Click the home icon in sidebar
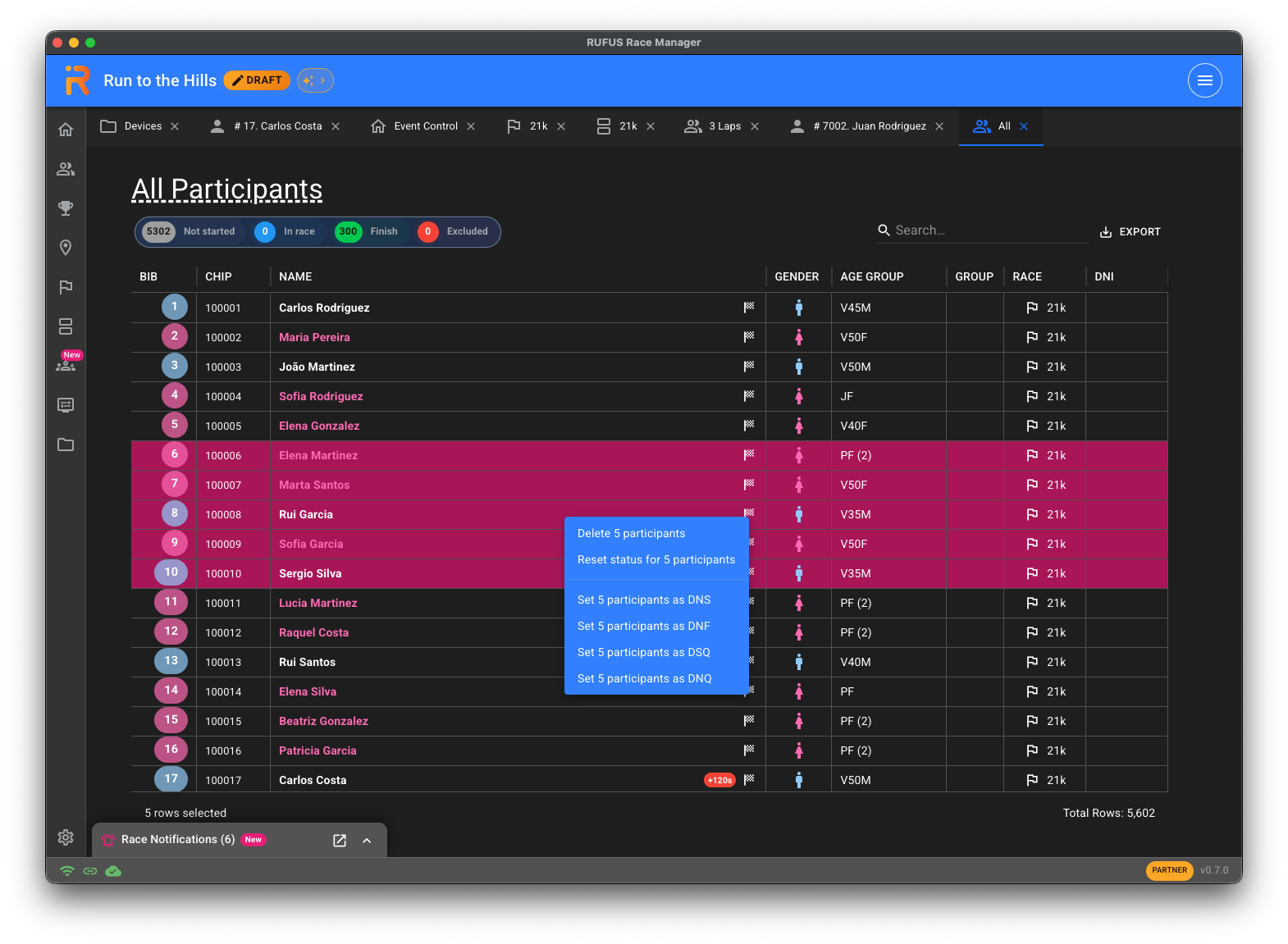 pos(66,130)
